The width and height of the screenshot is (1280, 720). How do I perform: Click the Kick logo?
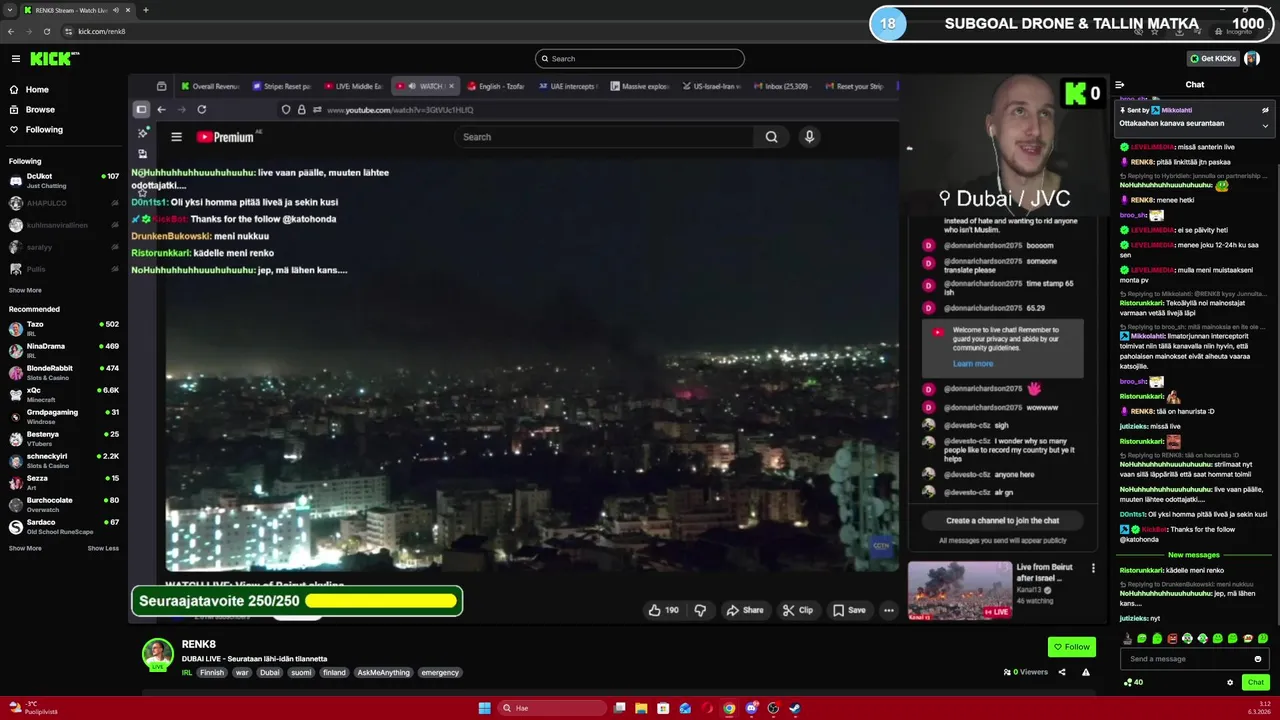pos(53,59)
